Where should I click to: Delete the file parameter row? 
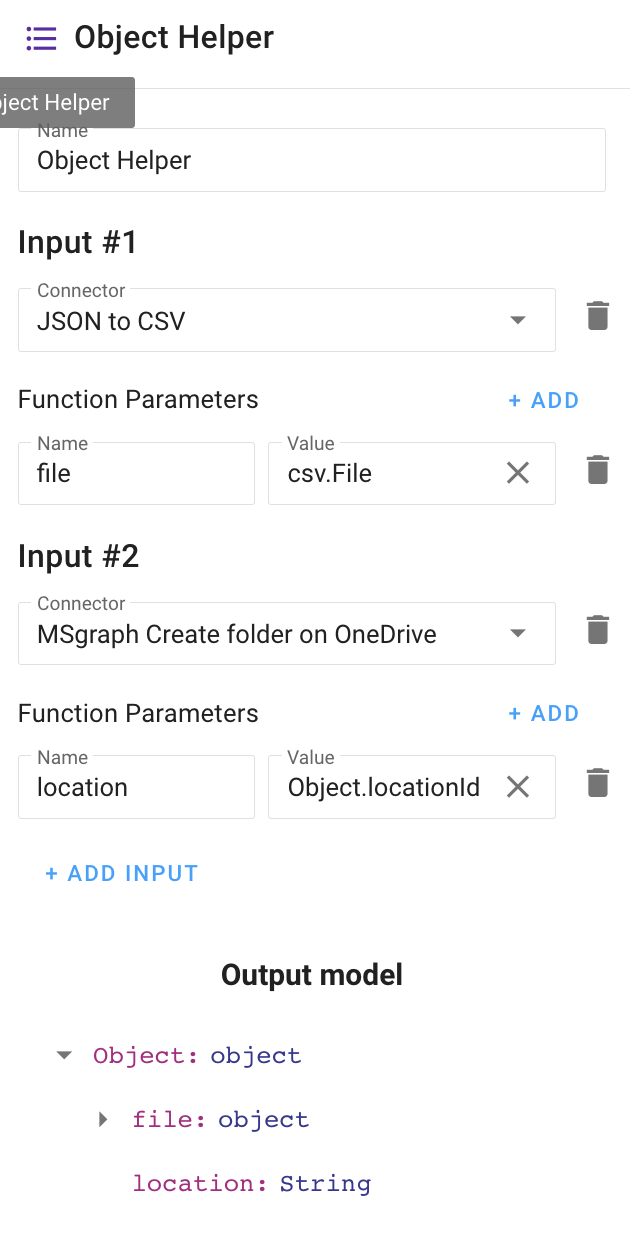point(597,470)
